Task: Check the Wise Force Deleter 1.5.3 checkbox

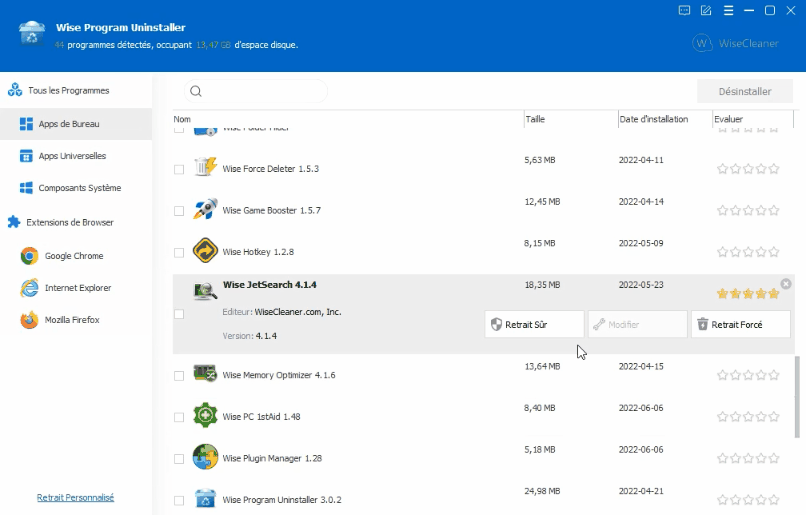Action: tap(179, 169)
